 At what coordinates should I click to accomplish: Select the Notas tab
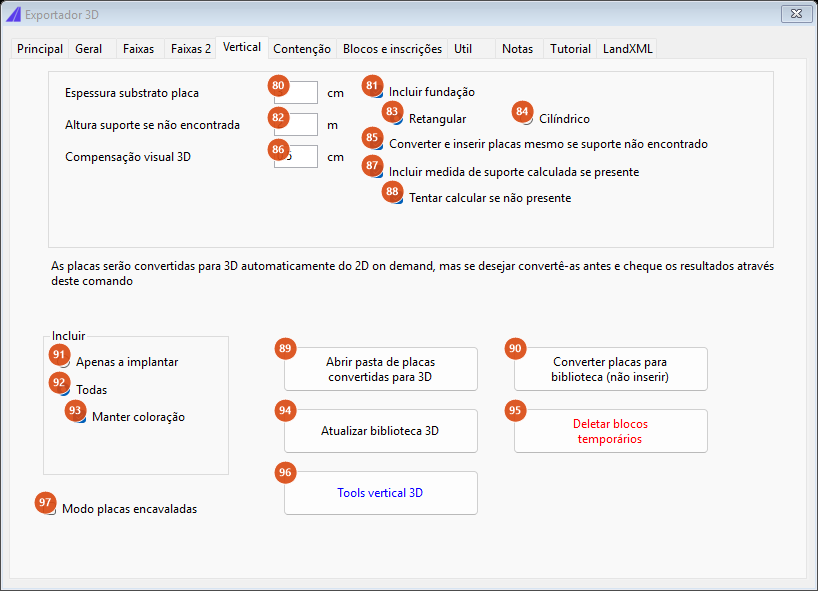tap(518, 49)
